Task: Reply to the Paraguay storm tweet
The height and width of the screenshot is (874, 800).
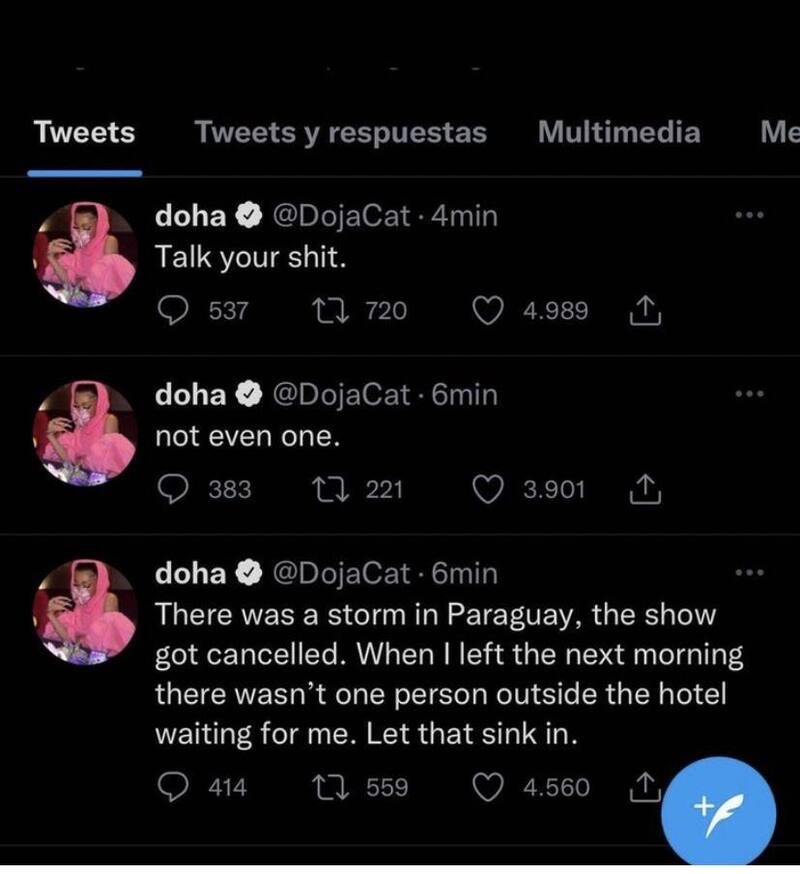Action: (x=176, y=787)
